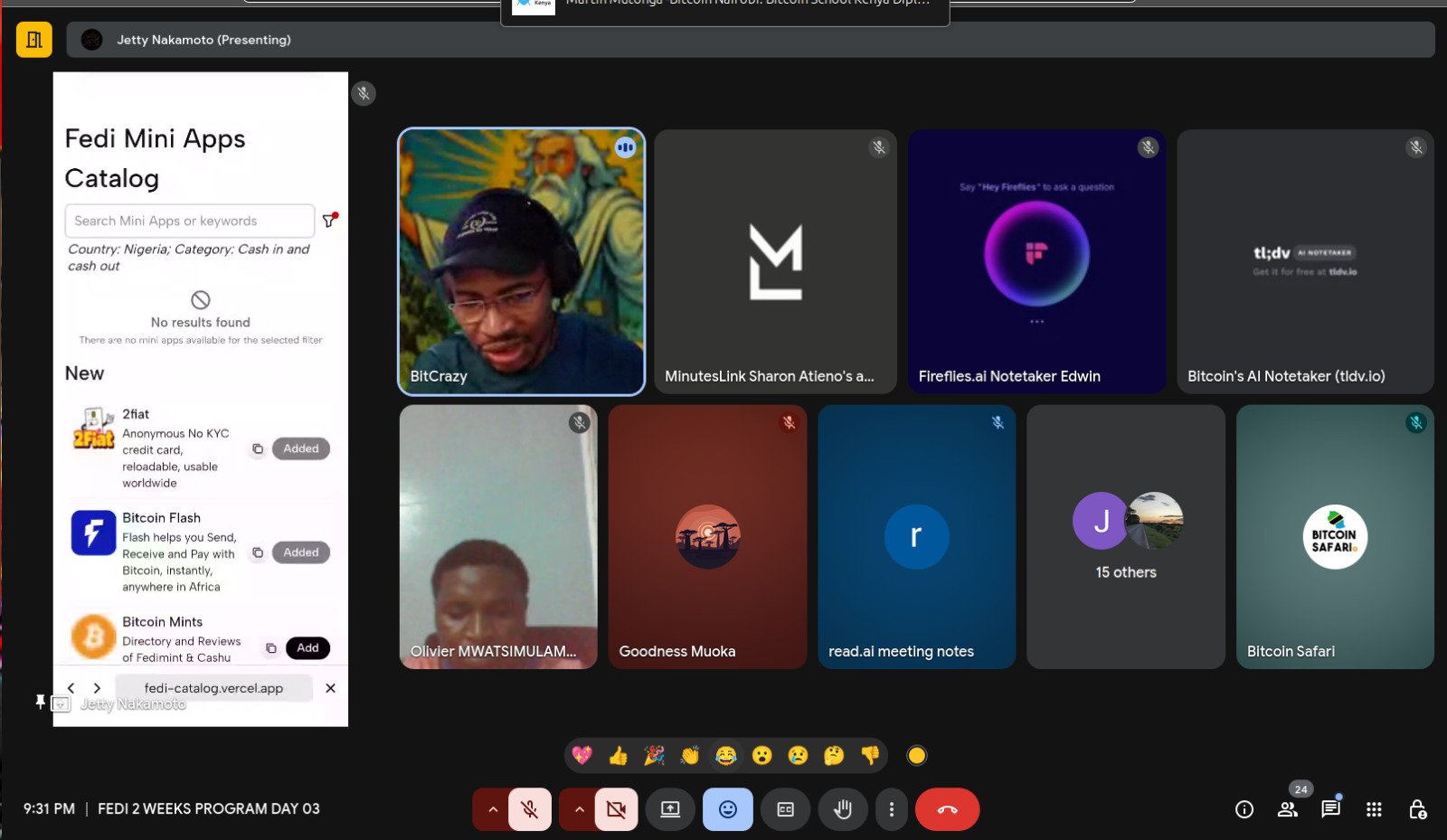Select the MinutesLink Sharon Atieno tile
Image resolution: width=1447 pixels, height=840 pixels.
[x=775, y=261]
